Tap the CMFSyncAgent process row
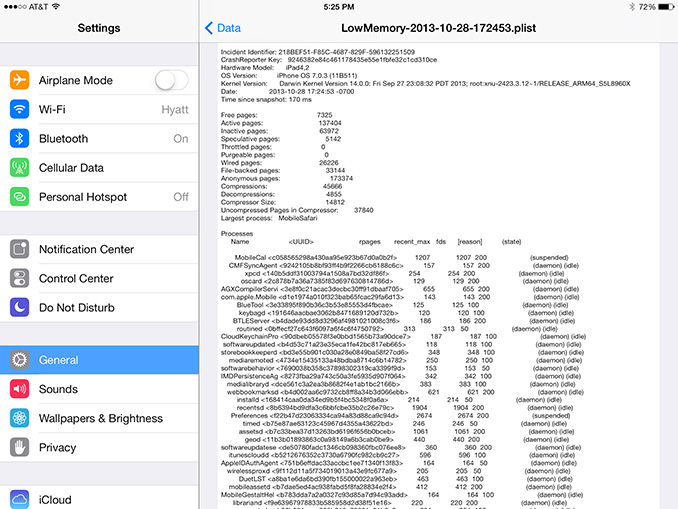The width and height of the screenshot is (678, 509). (404, 266)
